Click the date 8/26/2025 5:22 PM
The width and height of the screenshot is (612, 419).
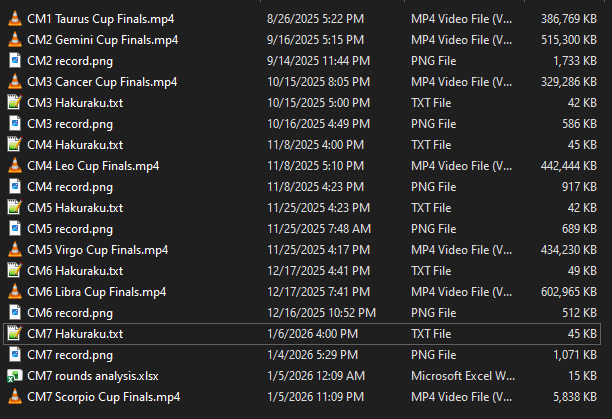(315, 19)
